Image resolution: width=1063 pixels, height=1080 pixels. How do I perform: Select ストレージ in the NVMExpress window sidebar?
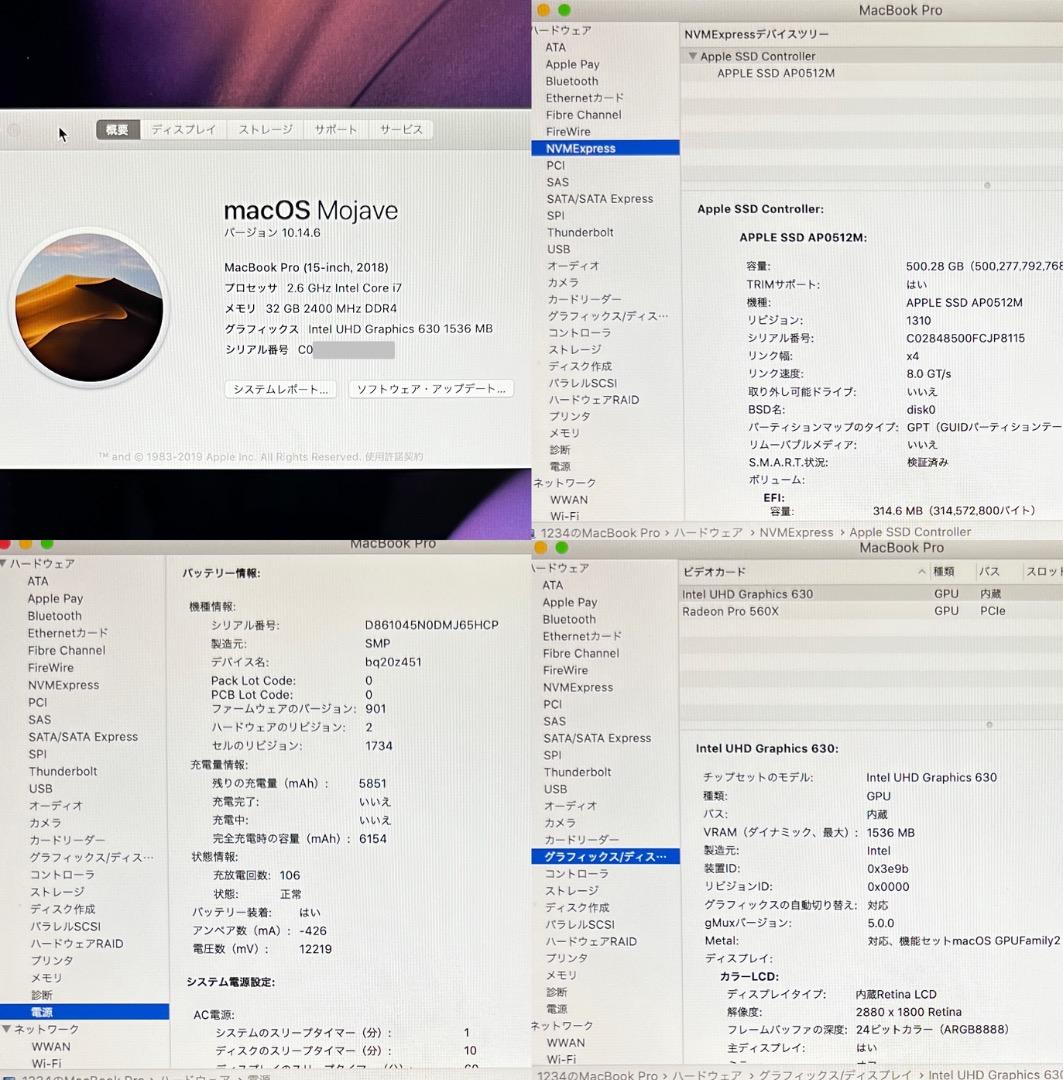(575, 349)
